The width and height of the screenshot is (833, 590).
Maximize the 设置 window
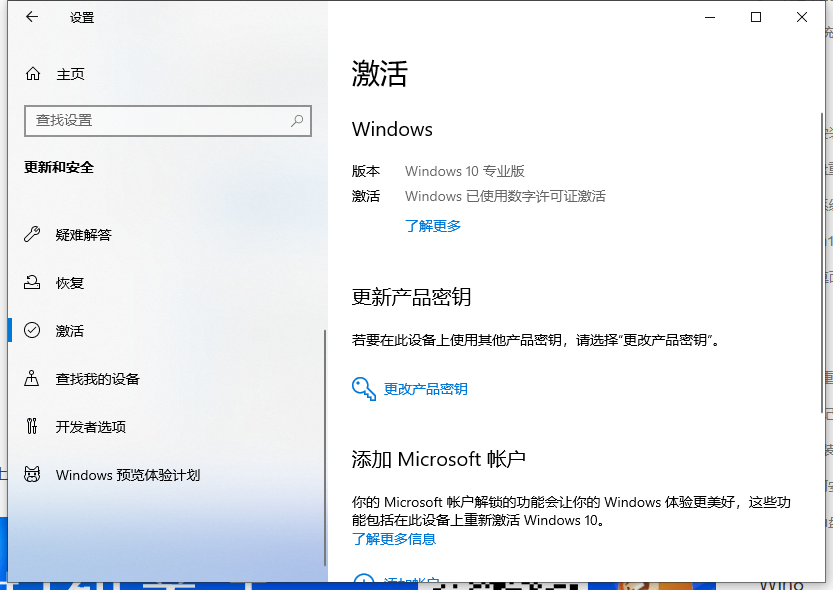[x=756, y=17]
